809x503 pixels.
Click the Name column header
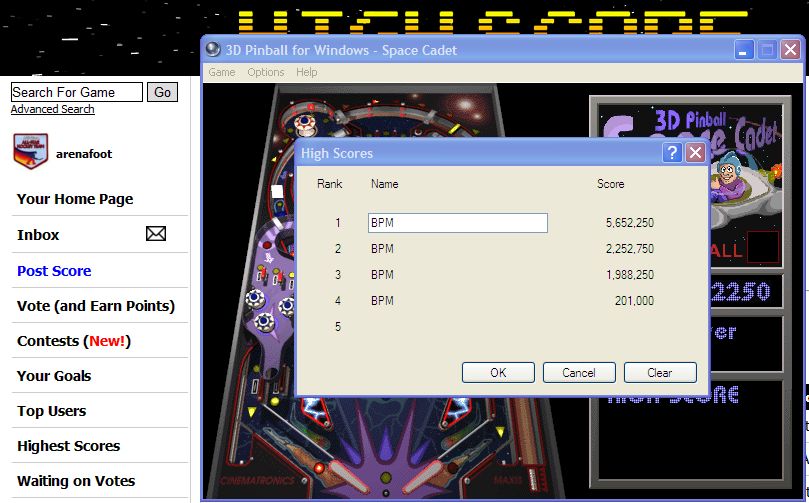pyautogui.click(x=384, y=184)
